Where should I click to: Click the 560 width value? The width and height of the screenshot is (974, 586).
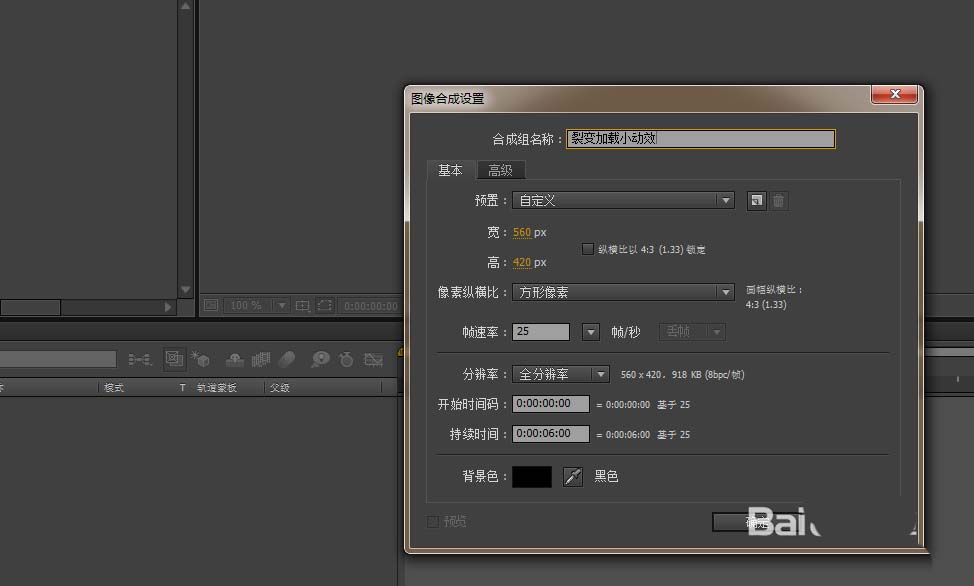[x=522, y=232]
